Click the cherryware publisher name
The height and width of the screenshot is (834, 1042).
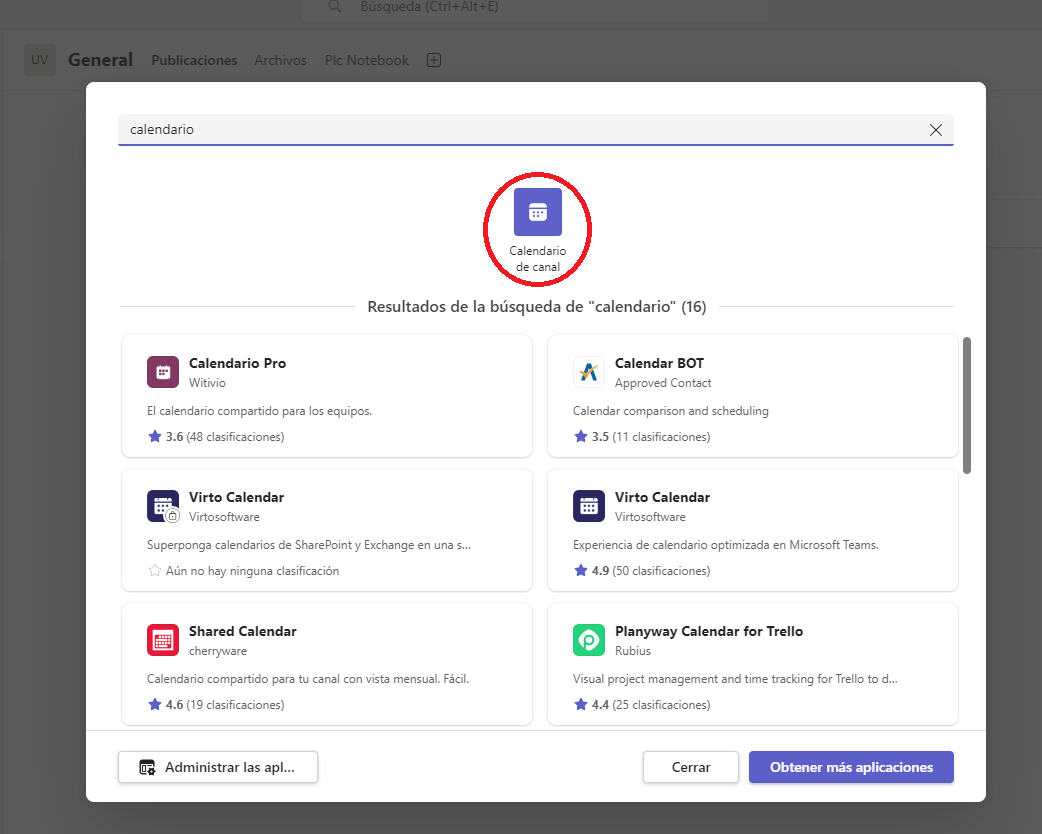tap(218, 651)
